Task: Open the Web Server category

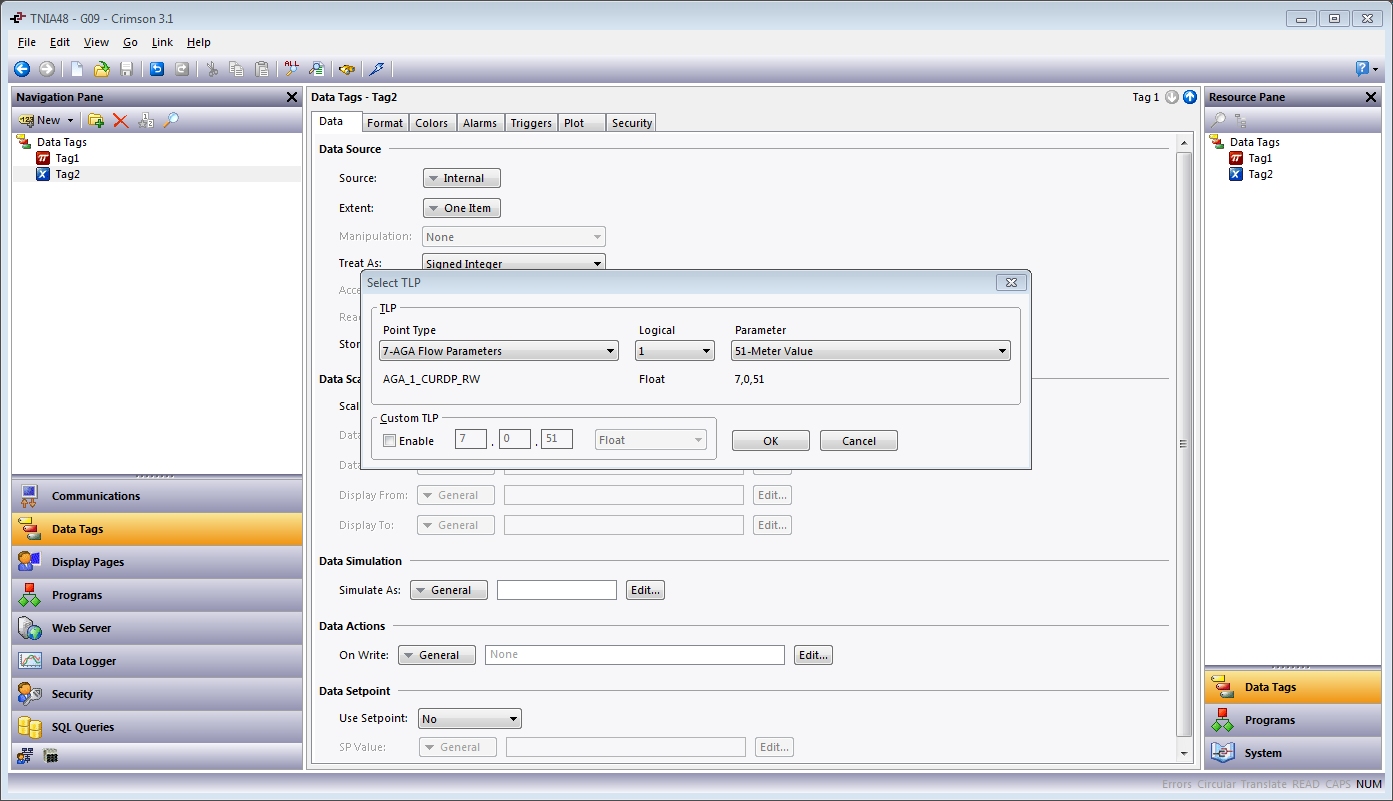Action: [157, 628]
